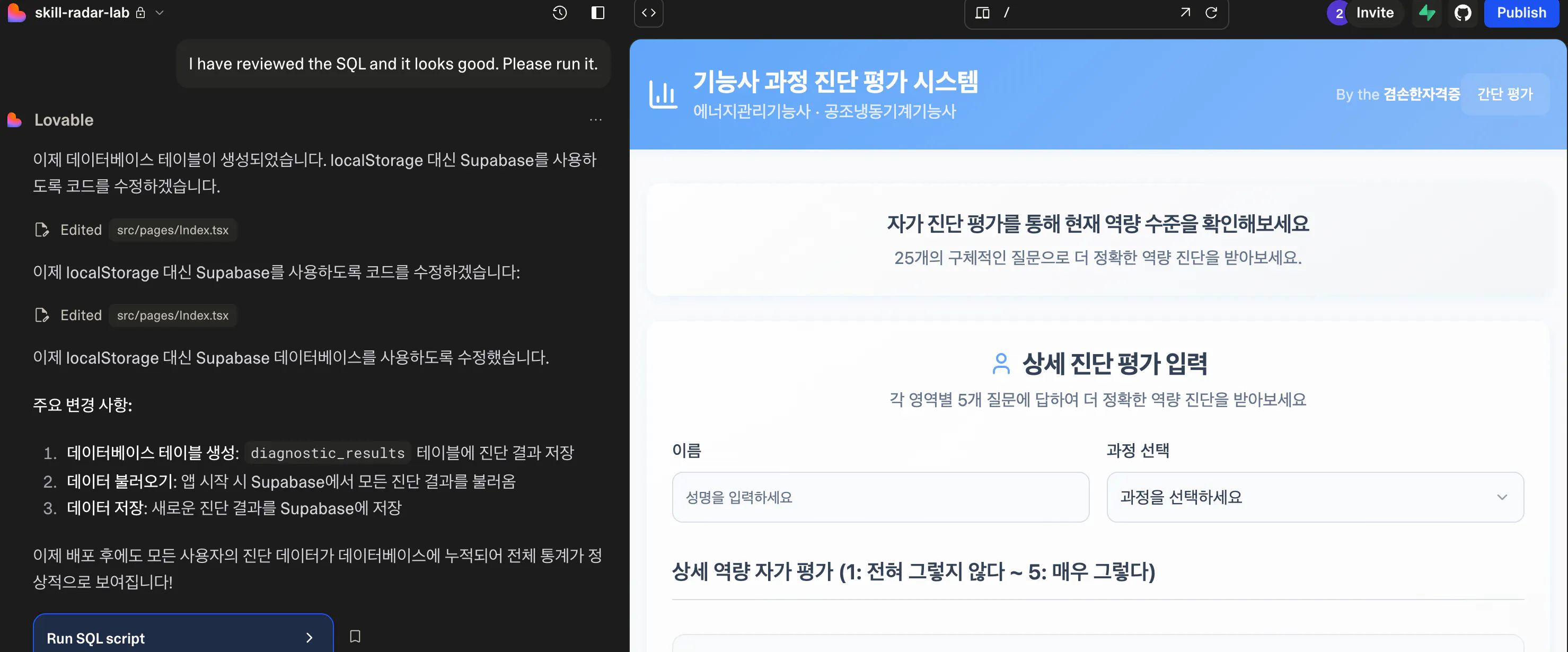This screenshot has width=1568, height=652.
Task: Click the 과정 선택 field label
Action: pos(1138,451)
